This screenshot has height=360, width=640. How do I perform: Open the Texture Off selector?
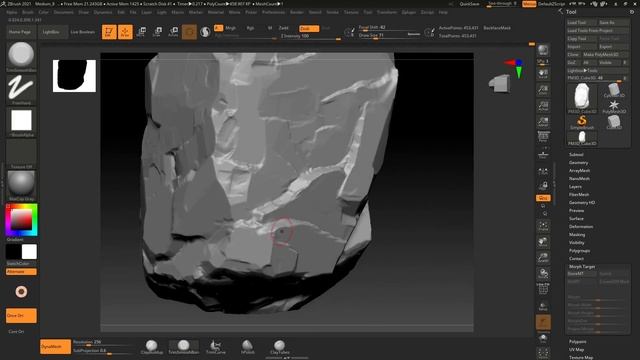pyautogui.click(x=21, y=154)
